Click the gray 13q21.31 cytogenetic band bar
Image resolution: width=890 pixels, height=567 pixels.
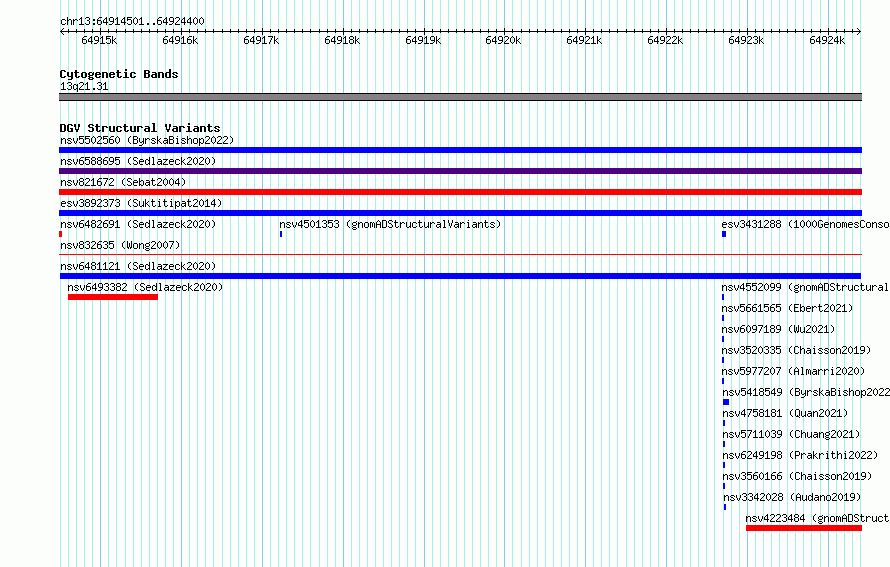pyautogui.click(x=460, y=97)
